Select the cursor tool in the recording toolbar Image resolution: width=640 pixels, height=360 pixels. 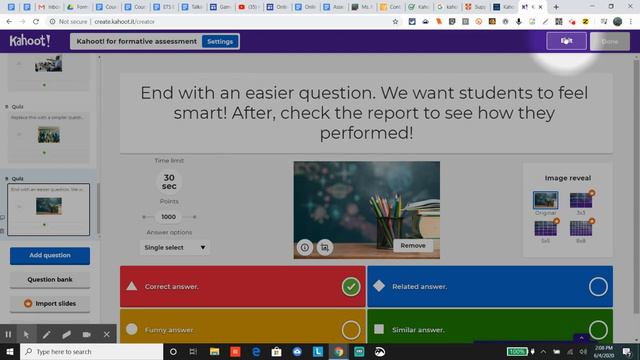tap(27, 335)
